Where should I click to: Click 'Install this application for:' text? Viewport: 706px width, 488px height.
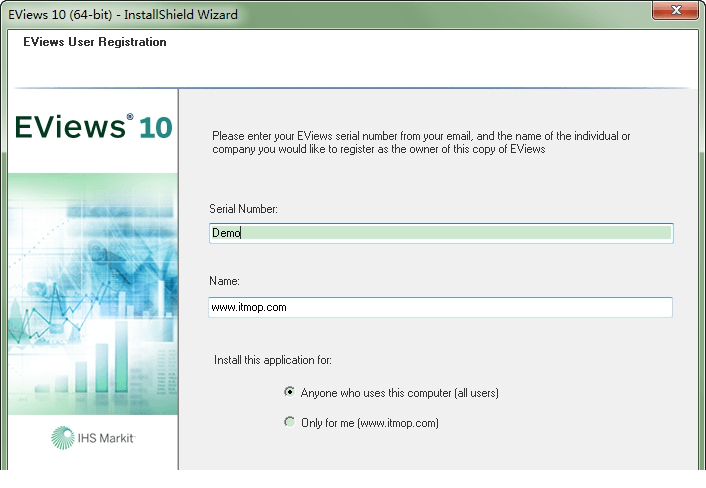point(273,360)
